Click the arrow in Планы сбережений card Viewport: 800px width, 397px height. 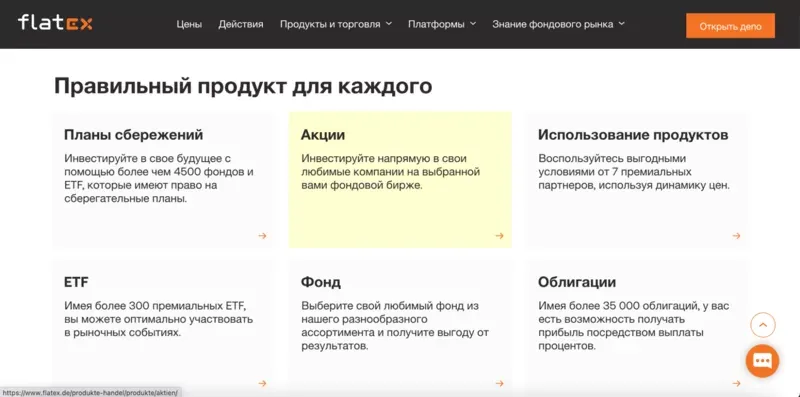tap(262, 236)
